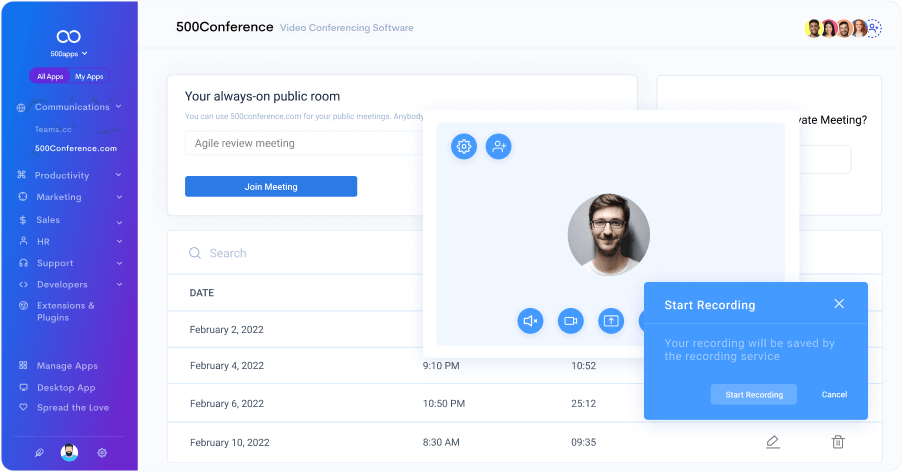This screenshot has width=902, height=472.
Task: Click the 10:50 PM time cell
Action: pyautogui.click(x=444, y=404)
